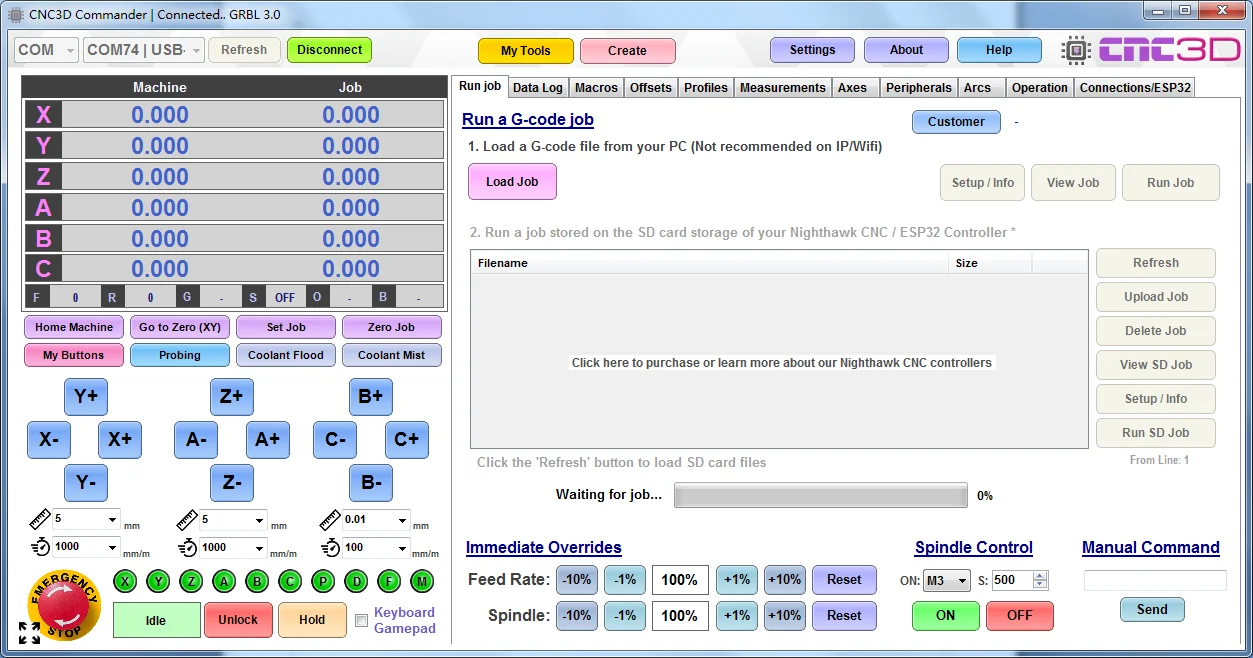Increment the spindle speed stepper up arrow
The height and width of the screenshot is (658, 1253).
1040,576
